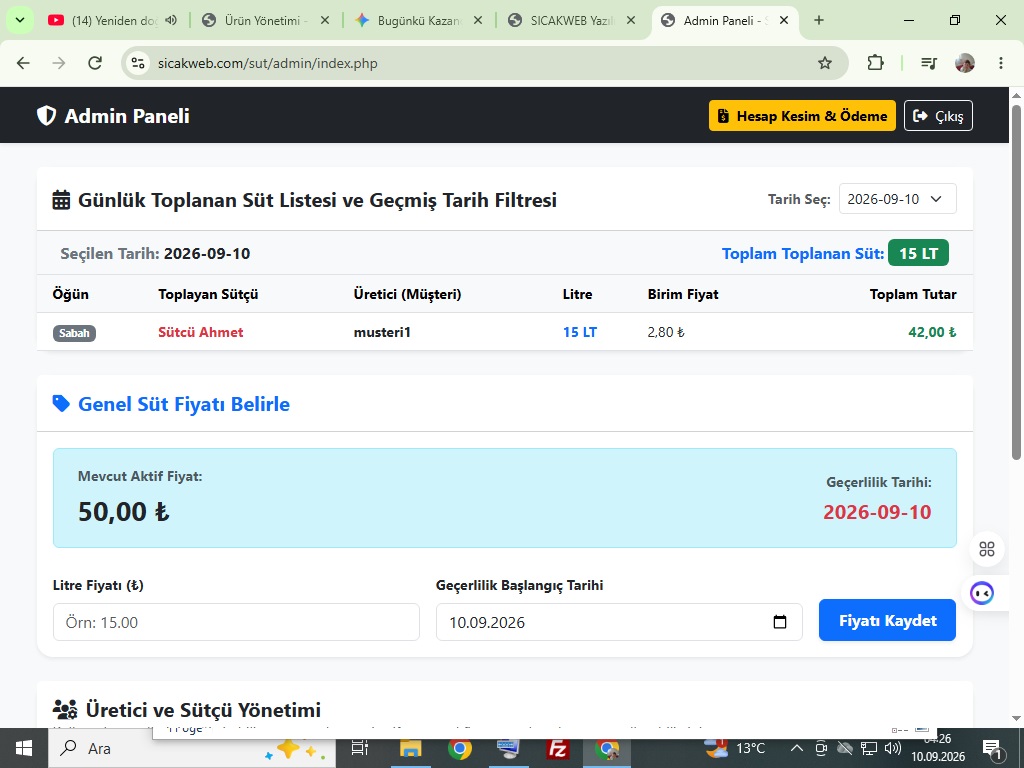
Task: Click the page vertical scrollbar thumb
Action: (1017, 281)
